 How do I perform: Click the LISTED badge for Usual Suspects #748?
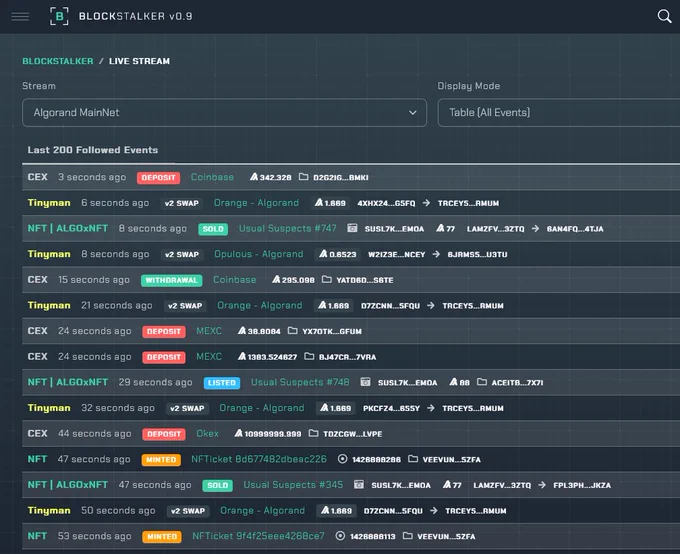click(222, 383)
